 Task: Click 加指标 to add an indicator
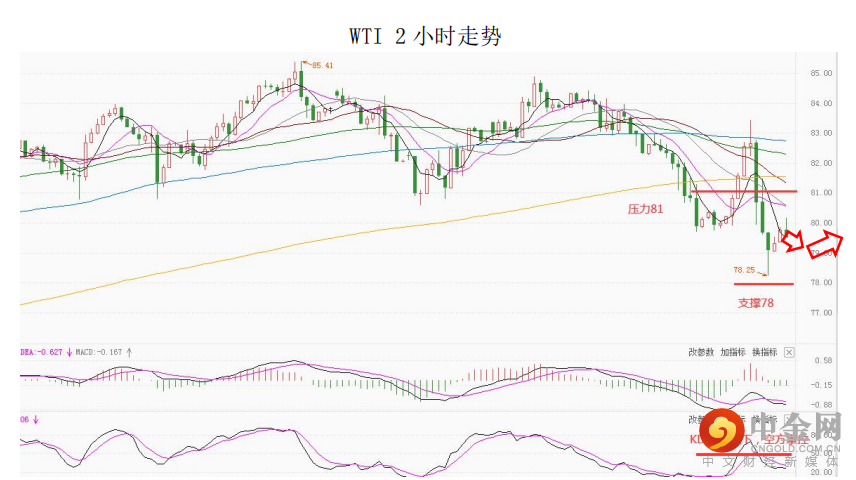coord(734,352)
